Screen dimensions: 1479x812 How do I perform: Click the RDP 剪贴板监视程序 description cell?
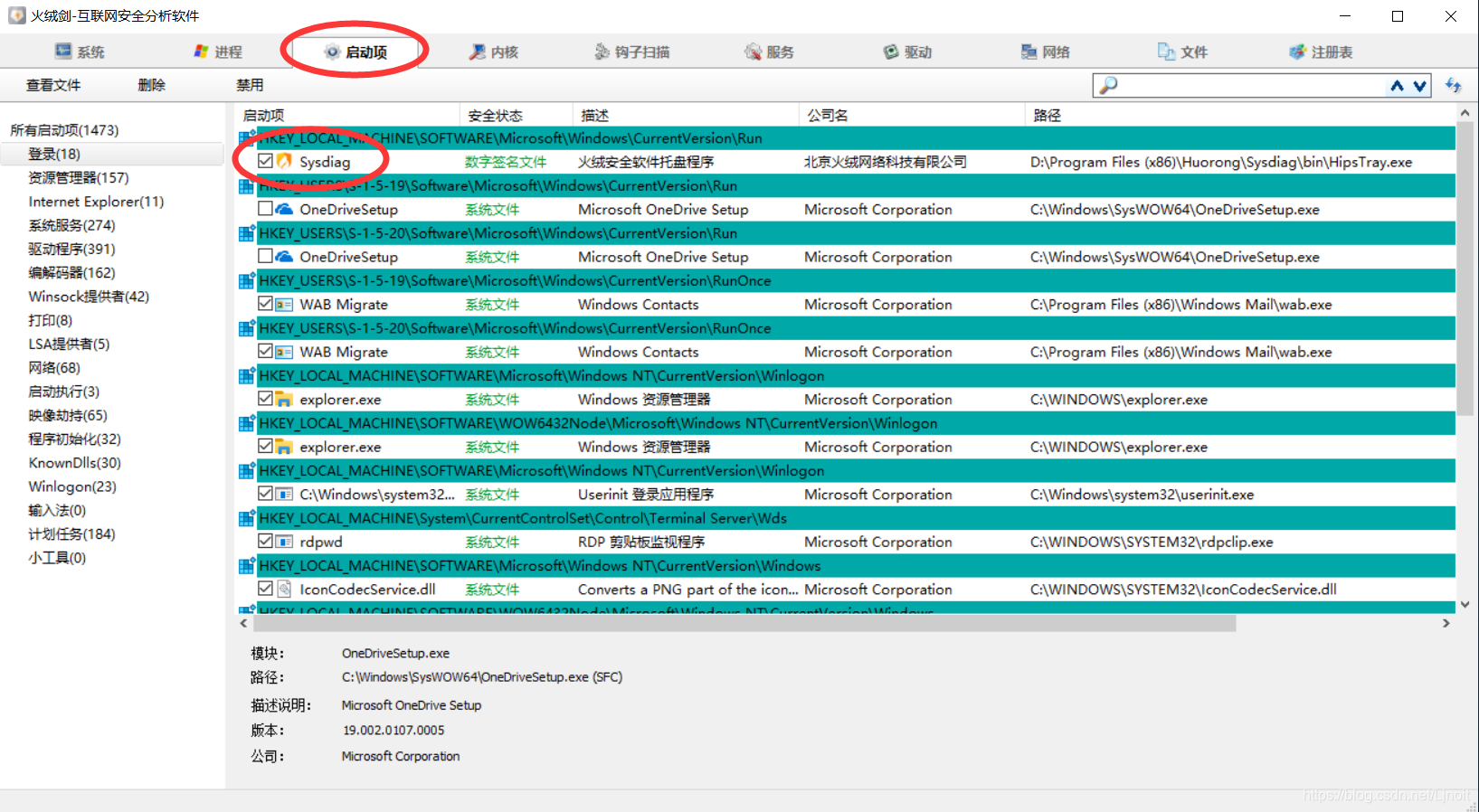(641, 542)
